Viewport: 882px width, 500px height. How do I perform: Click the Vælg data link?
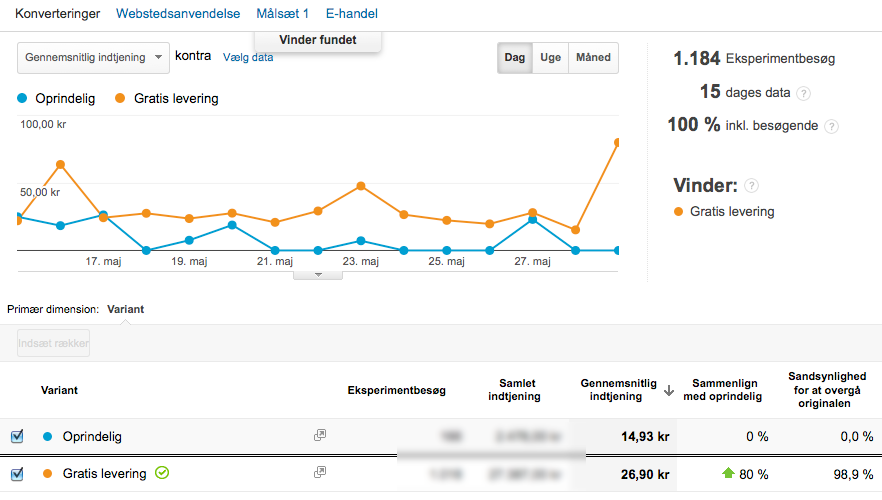coord(248,57)
